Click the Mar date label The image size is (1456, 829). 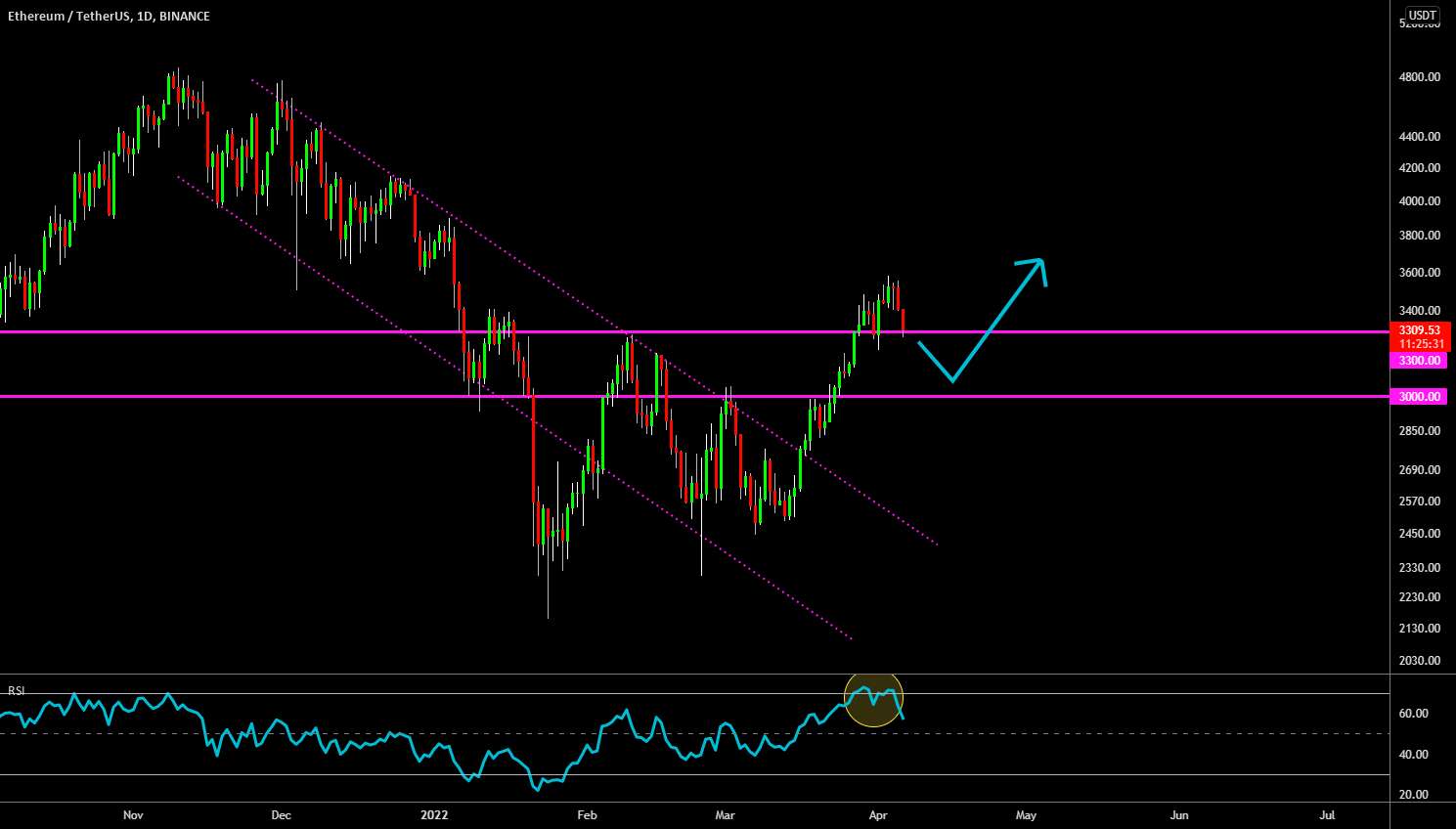(x=726, y=815)
